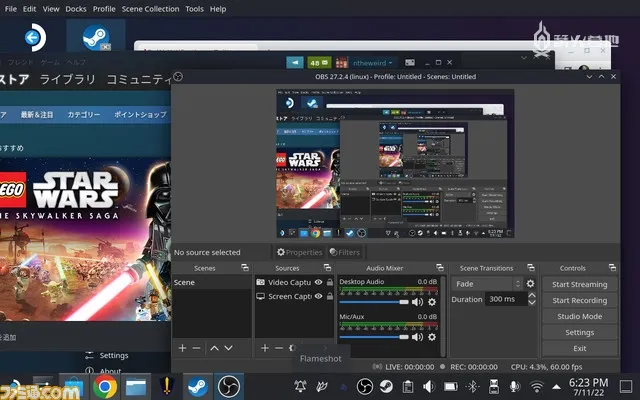640x400 pixels.
Task: Move scene up
Action: 214,348
